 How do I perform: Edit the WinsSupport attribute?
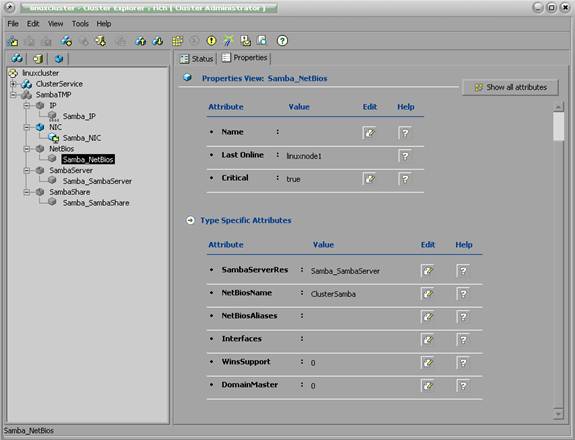(x=428, y=363)
